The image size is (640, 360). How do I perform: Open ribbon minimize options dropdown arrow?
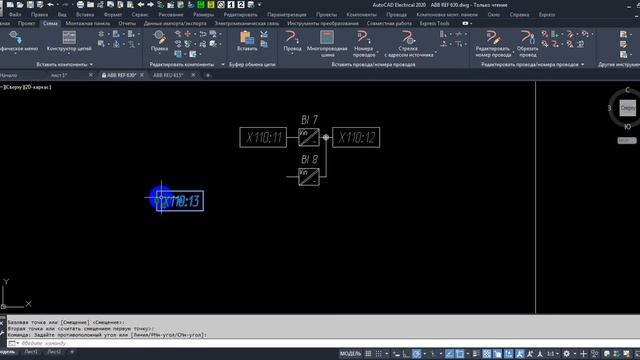pyautogui.click(x=471, y=24)
